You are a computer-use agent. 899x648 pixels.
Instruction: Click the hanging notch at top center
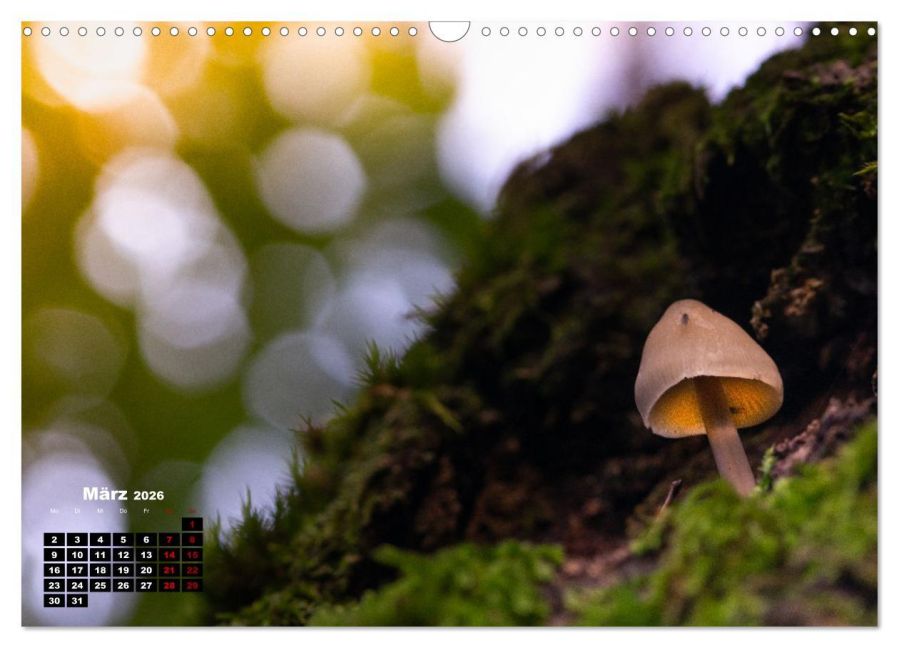click(x=449, y=30)
